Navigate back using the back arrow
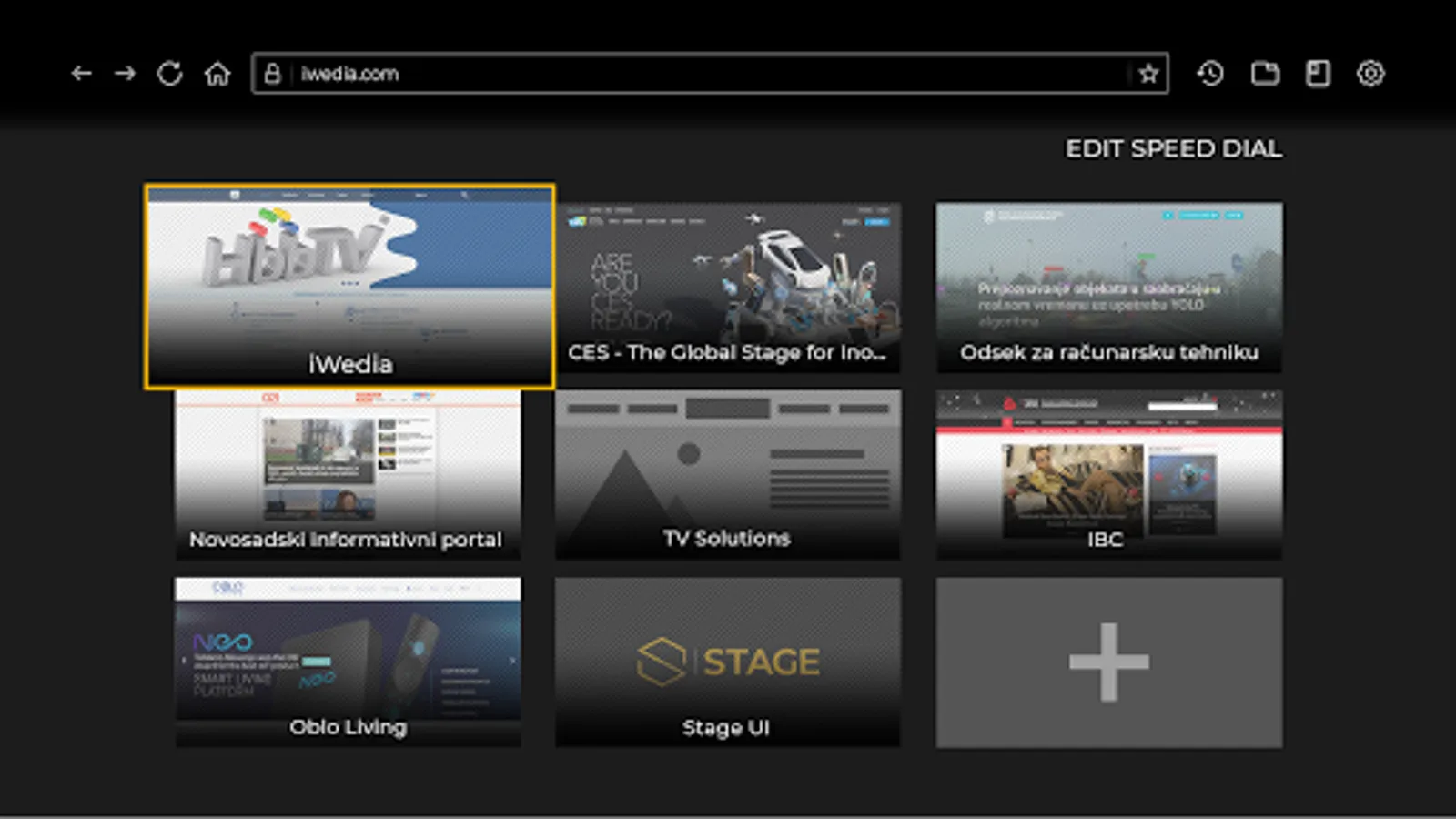Screen dimensions: 1456x819 pyautogui.click(x=82, y=74)
